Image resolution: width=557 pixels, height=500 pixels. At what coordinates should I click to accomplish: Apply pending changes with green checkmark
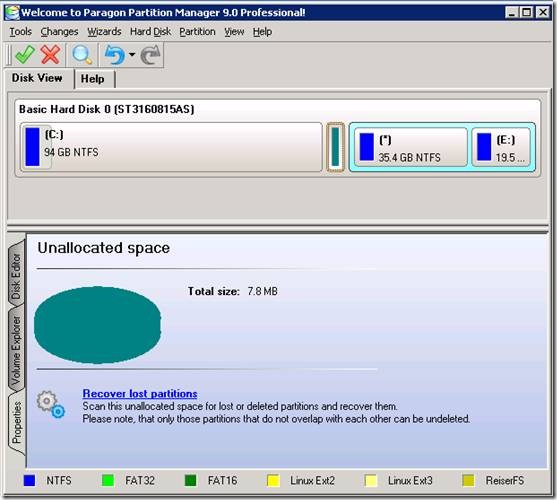pos(25,55)
